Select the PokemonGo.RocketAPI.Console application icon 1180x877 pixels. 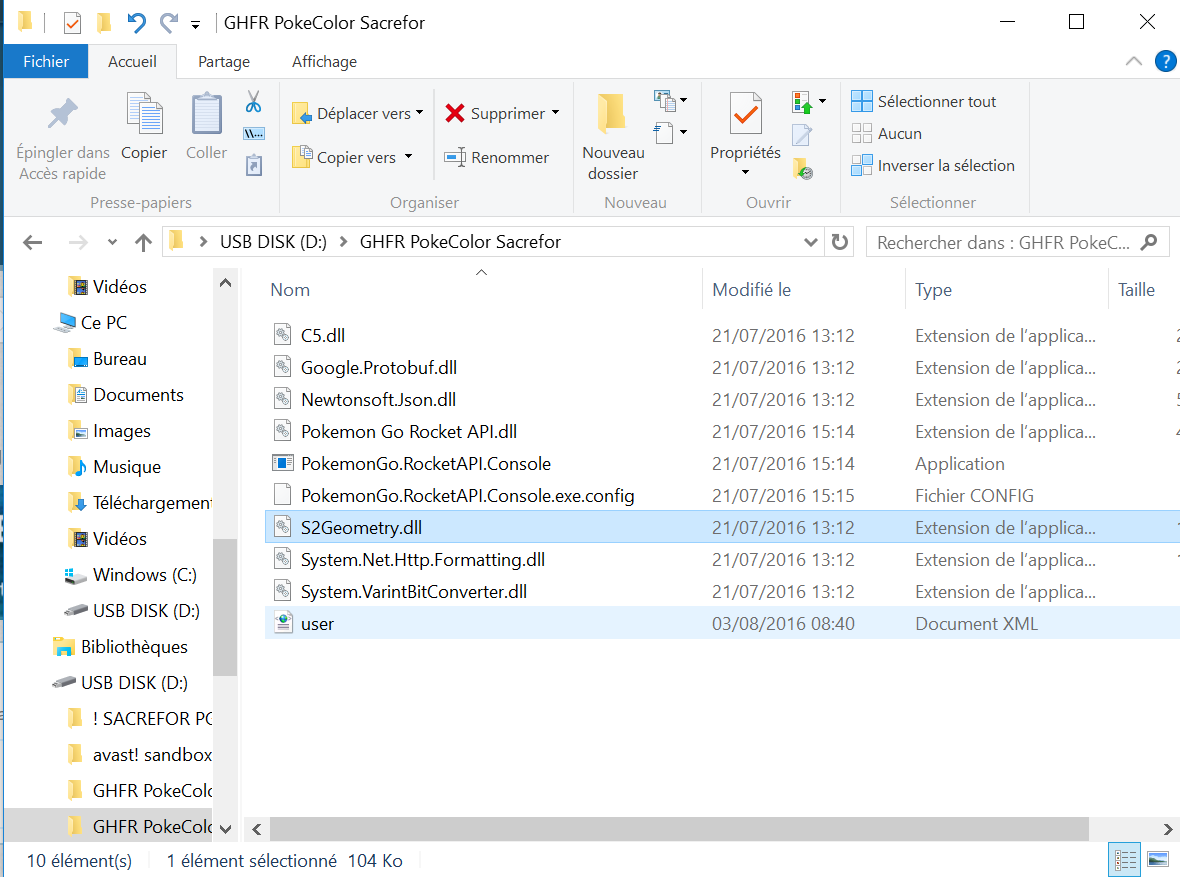(282, 463)
